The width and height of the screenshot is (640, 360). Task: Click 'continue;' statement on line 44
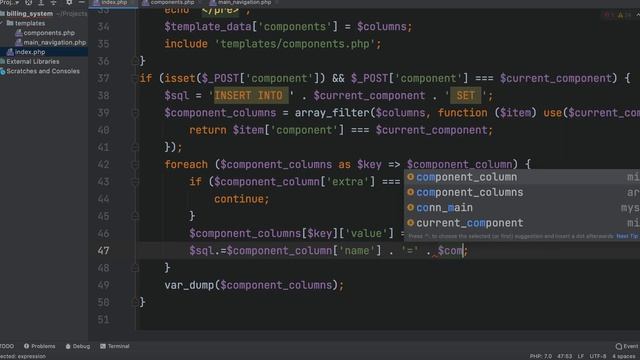[x=242, y=199]
